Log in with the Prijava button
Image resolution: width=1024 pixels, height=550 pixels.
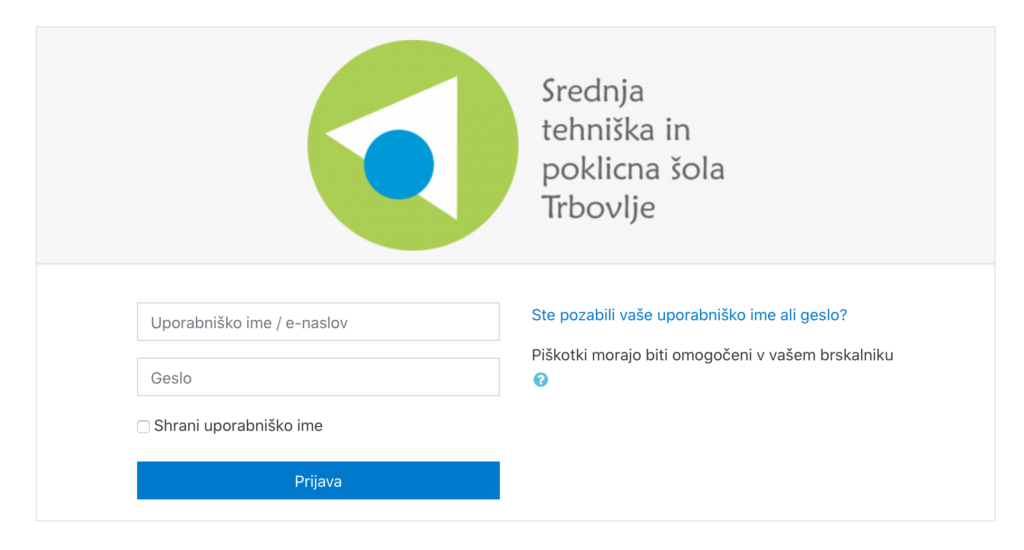[318, 481]
